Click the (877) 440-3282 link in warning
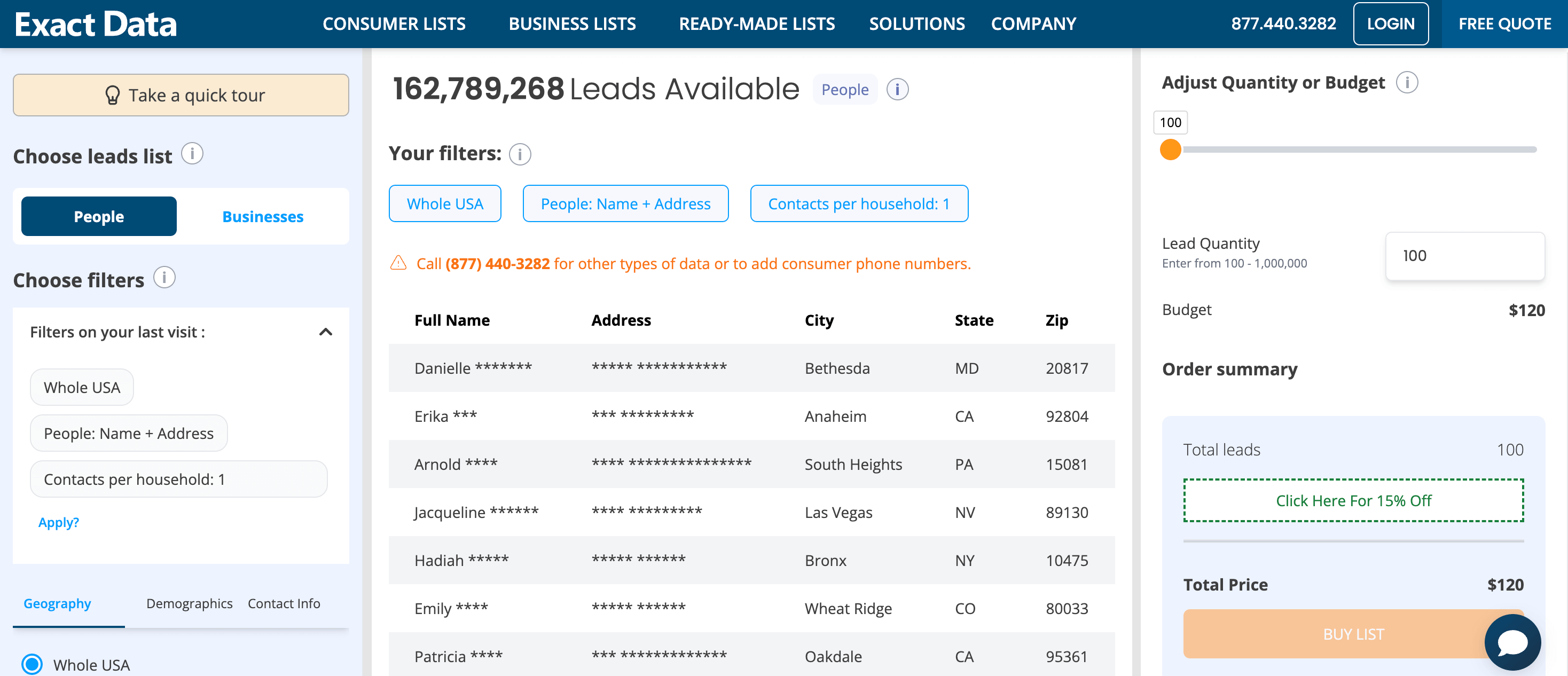Viewport: 1568px width, 676px height. click(x=497, y=263)
